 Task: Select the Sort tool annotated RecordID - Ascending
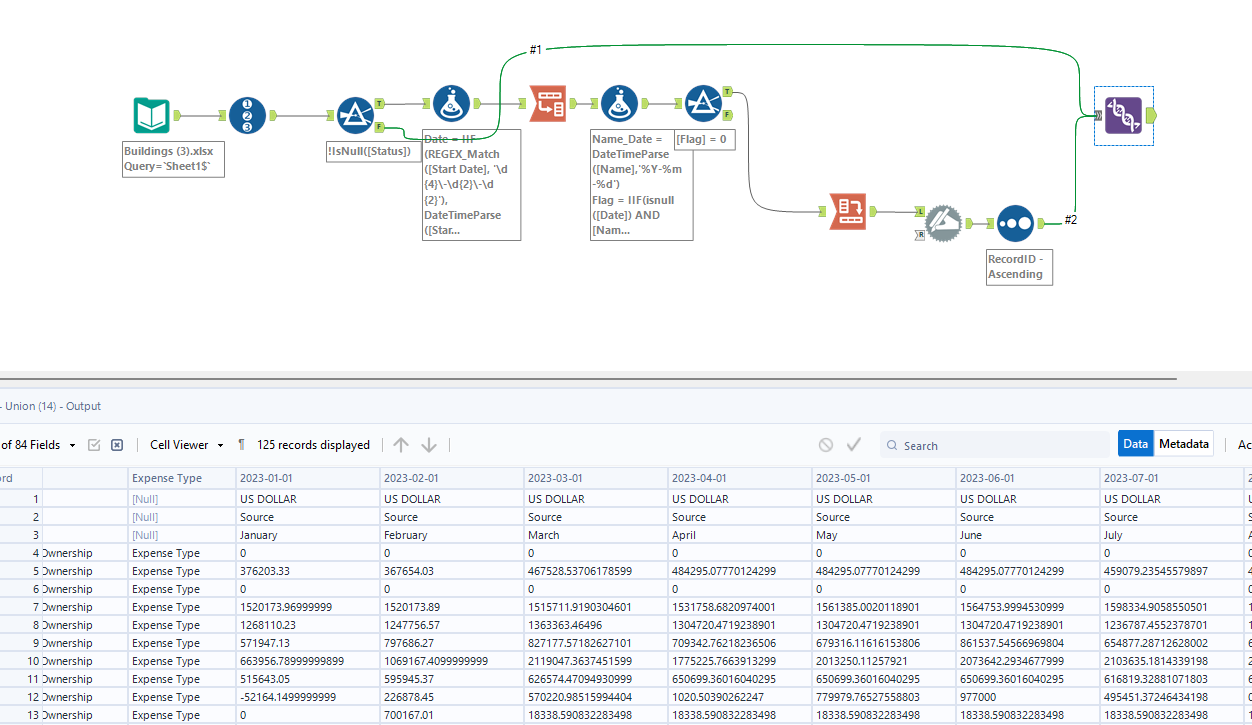[1015, 223]
